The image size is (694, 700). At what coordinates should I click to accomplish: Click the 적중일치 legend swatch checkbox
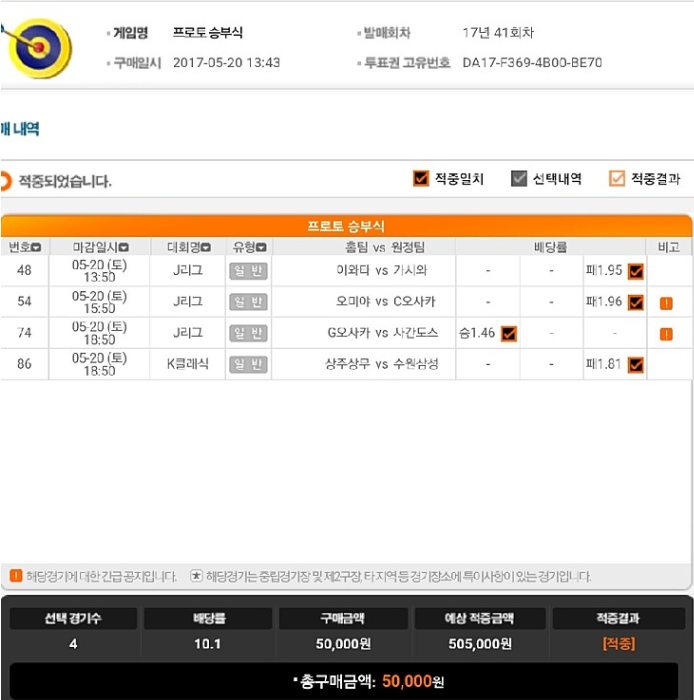[x=421, y=179]
